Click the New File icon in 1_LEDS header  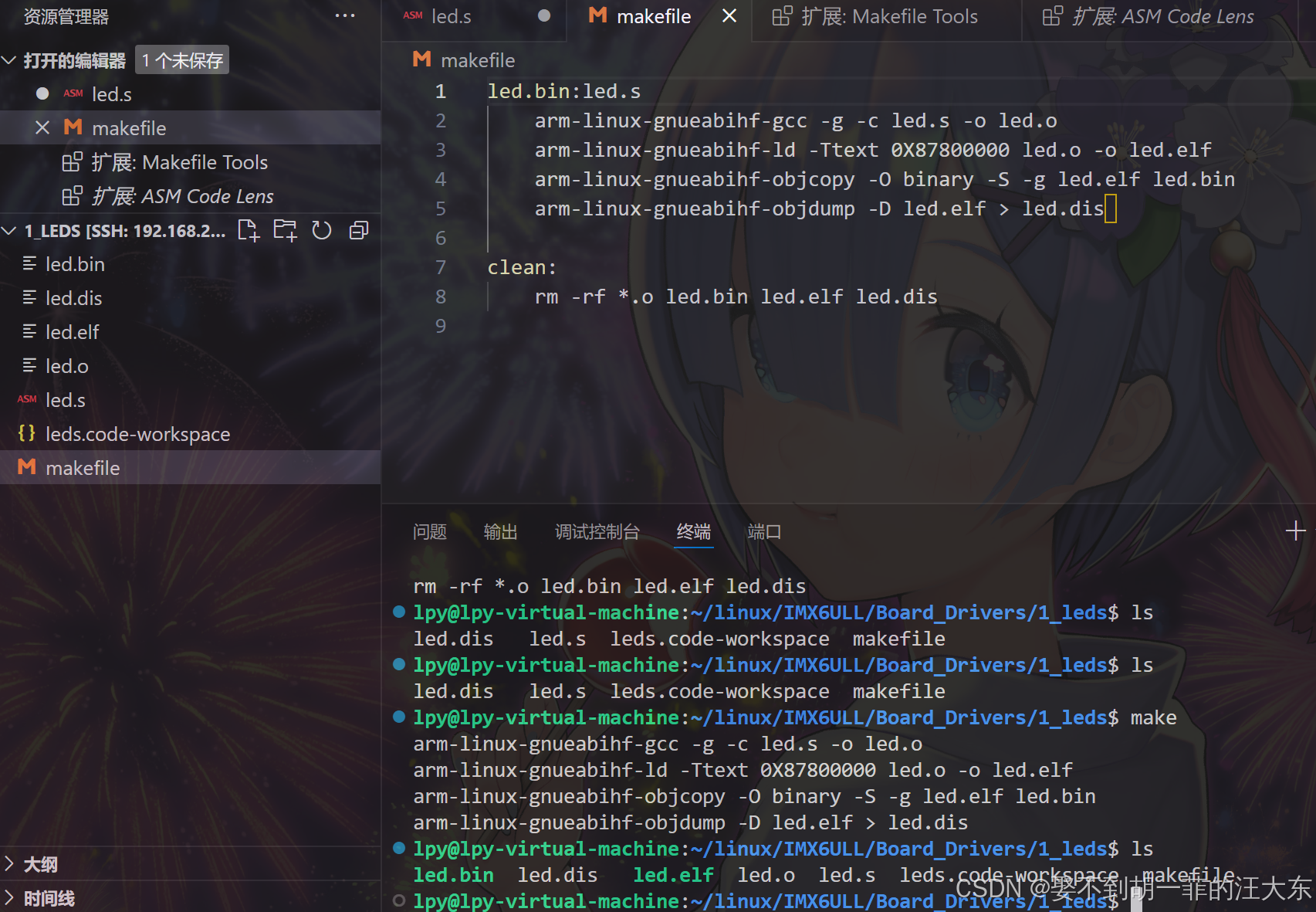(249, 230)
